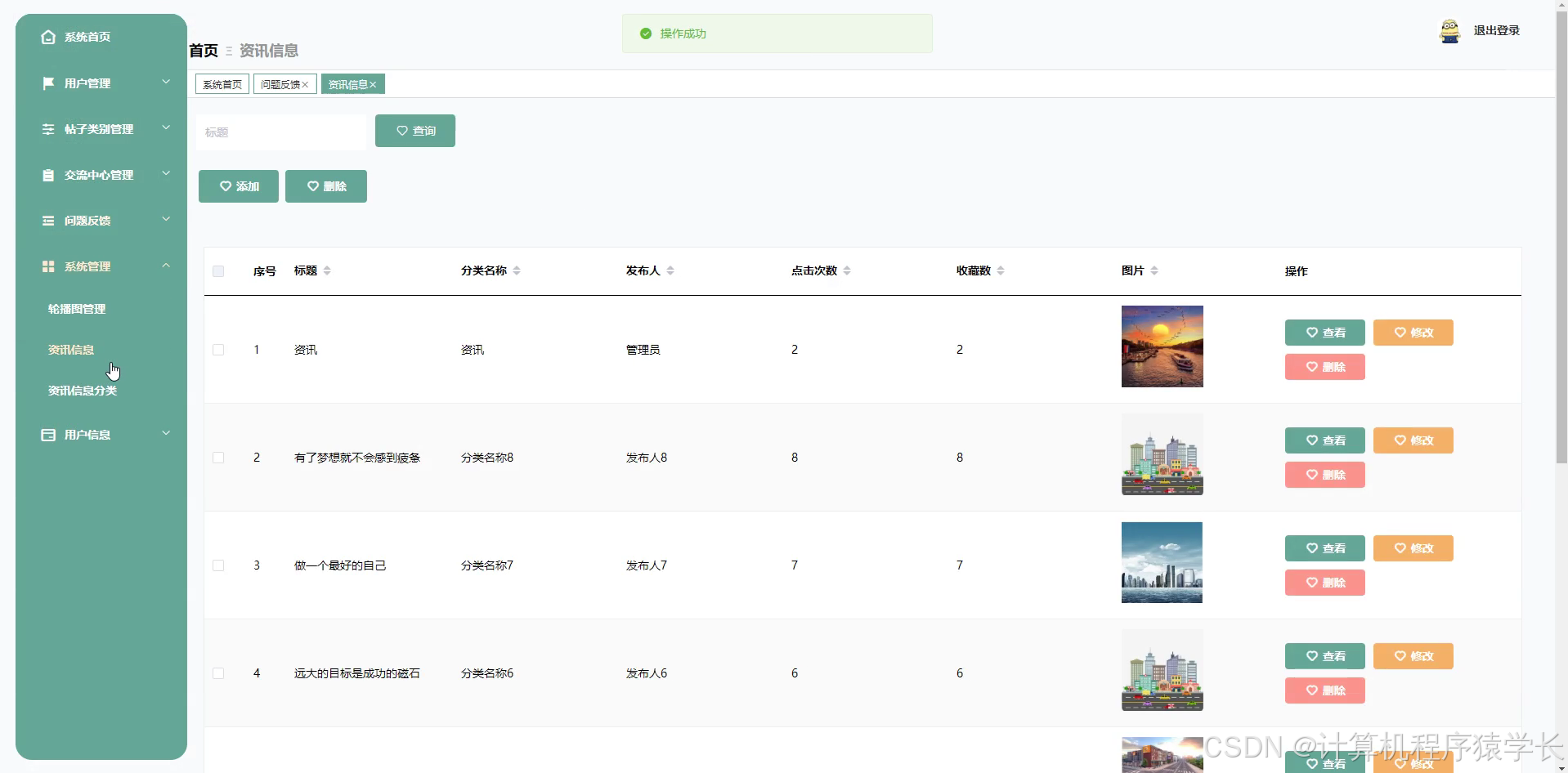This screenshot has height=773, width=1568.
Task: Click the sliders icon beside 帖子类别管理
Action: (48, 129)
